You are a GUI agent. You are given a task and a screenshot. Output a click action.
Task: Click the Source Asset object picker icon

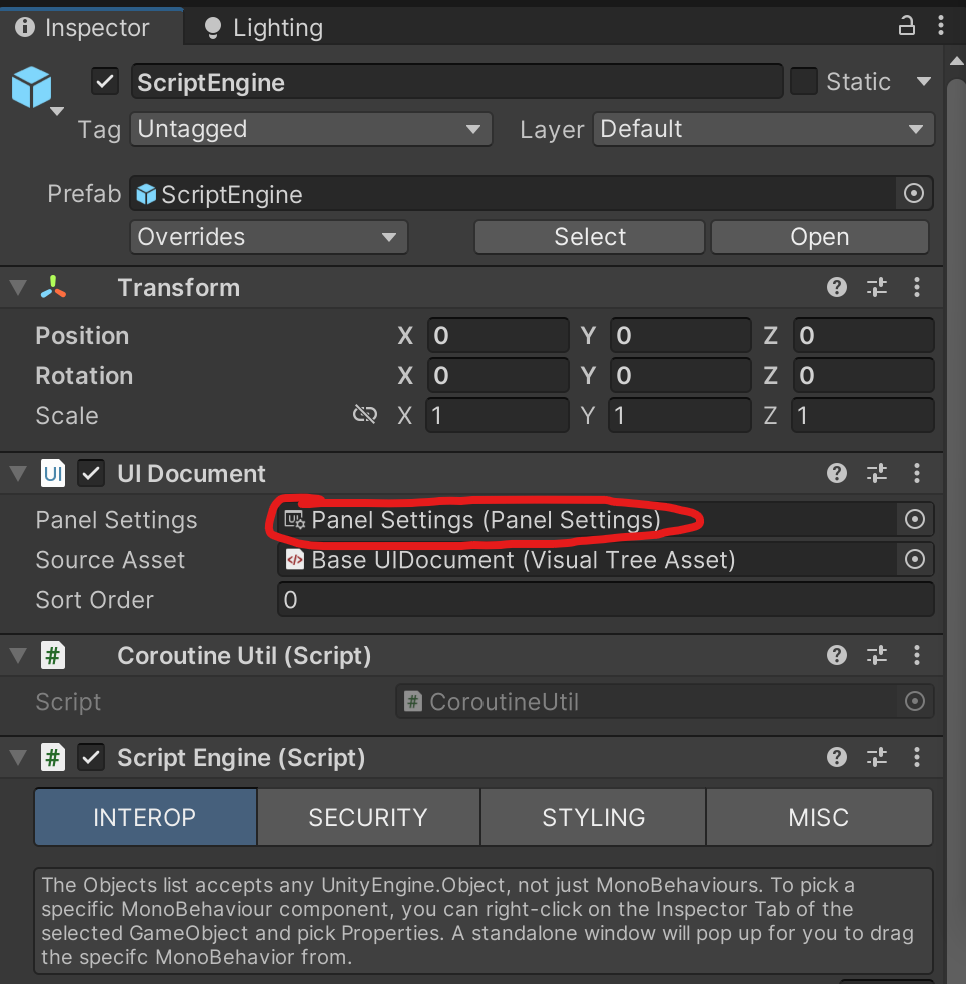(x=914, y=559)
